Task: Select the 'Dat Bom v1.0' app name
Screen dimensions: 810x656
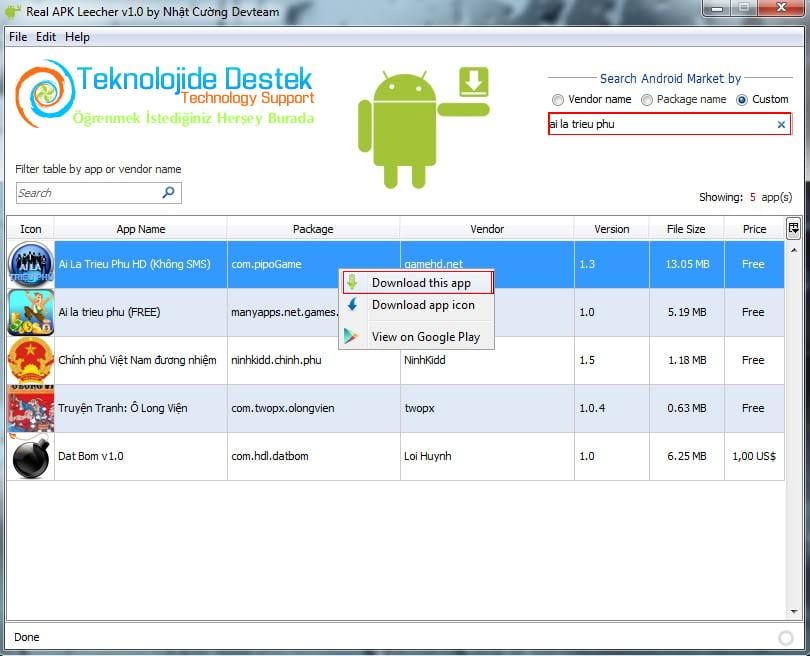Action: 91,456
